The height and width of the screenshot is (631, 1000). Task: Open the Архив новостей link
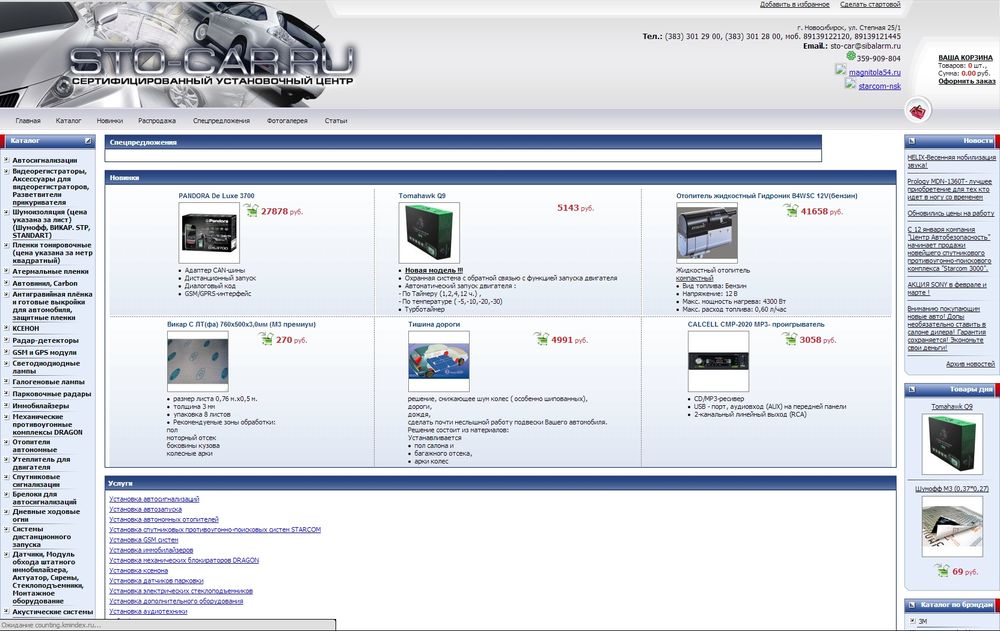coord(970,364)
